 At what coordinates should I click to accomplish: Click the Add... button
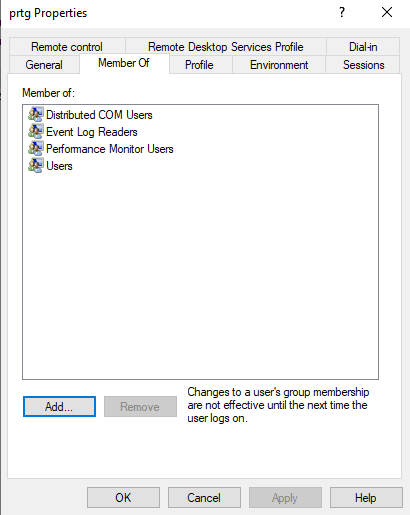coord(59,407)
